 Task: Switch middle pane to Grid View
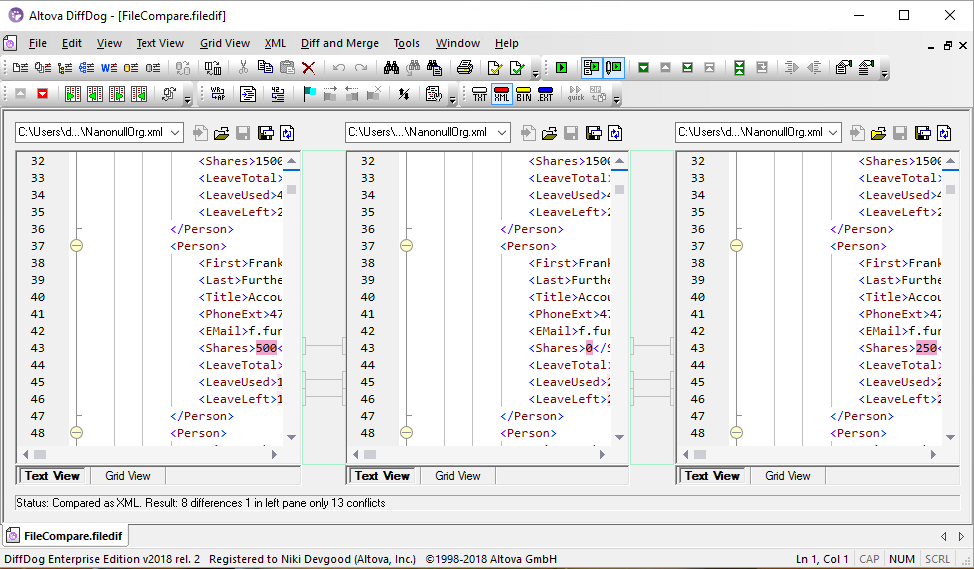(x=458, y=476)
